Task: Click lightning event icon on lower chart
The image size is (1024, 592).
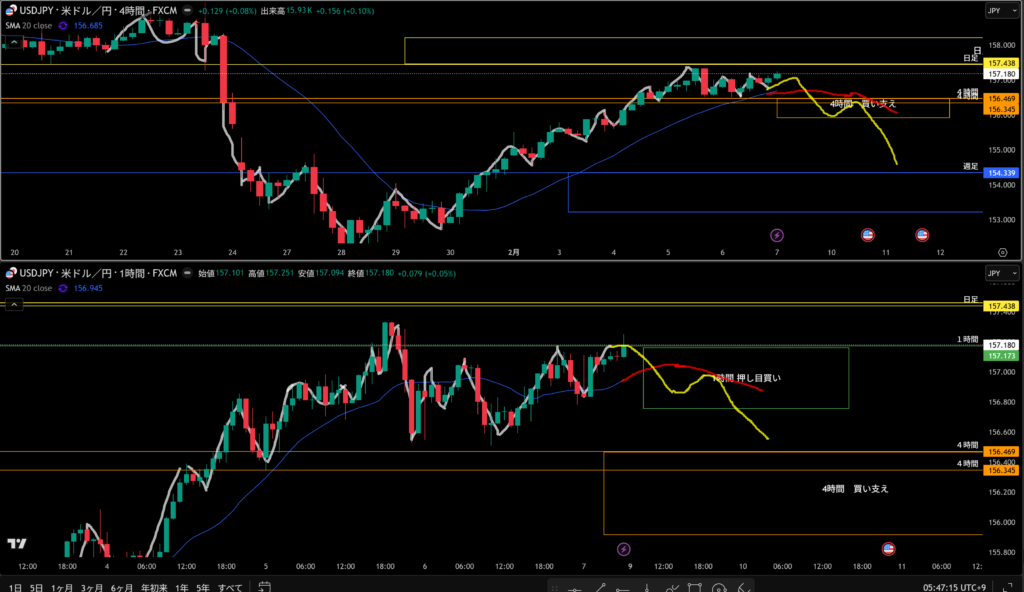Action: [x=624, y=548]
